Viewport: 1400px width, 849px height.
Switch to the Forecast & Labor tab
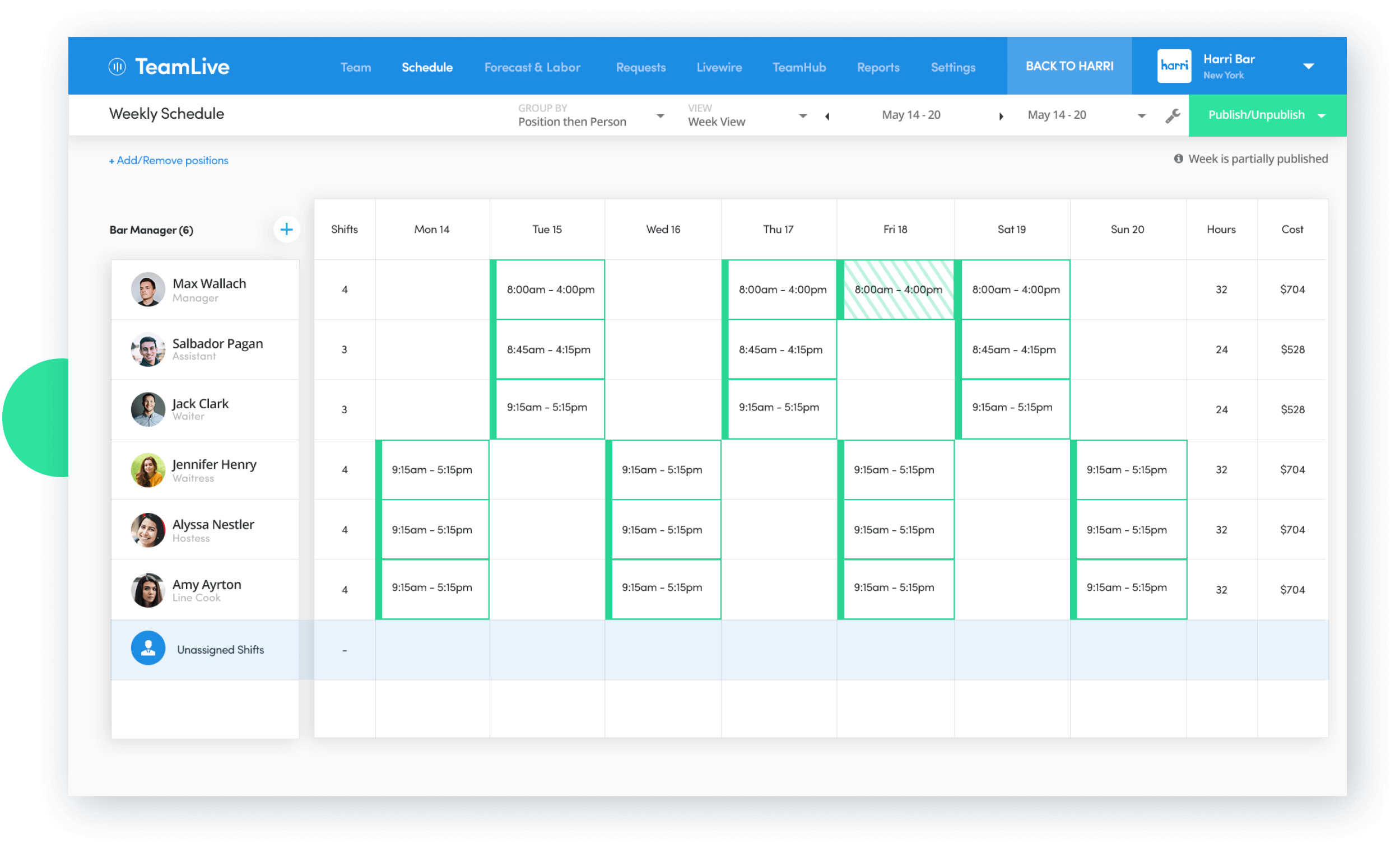click(x=532, y=67)
